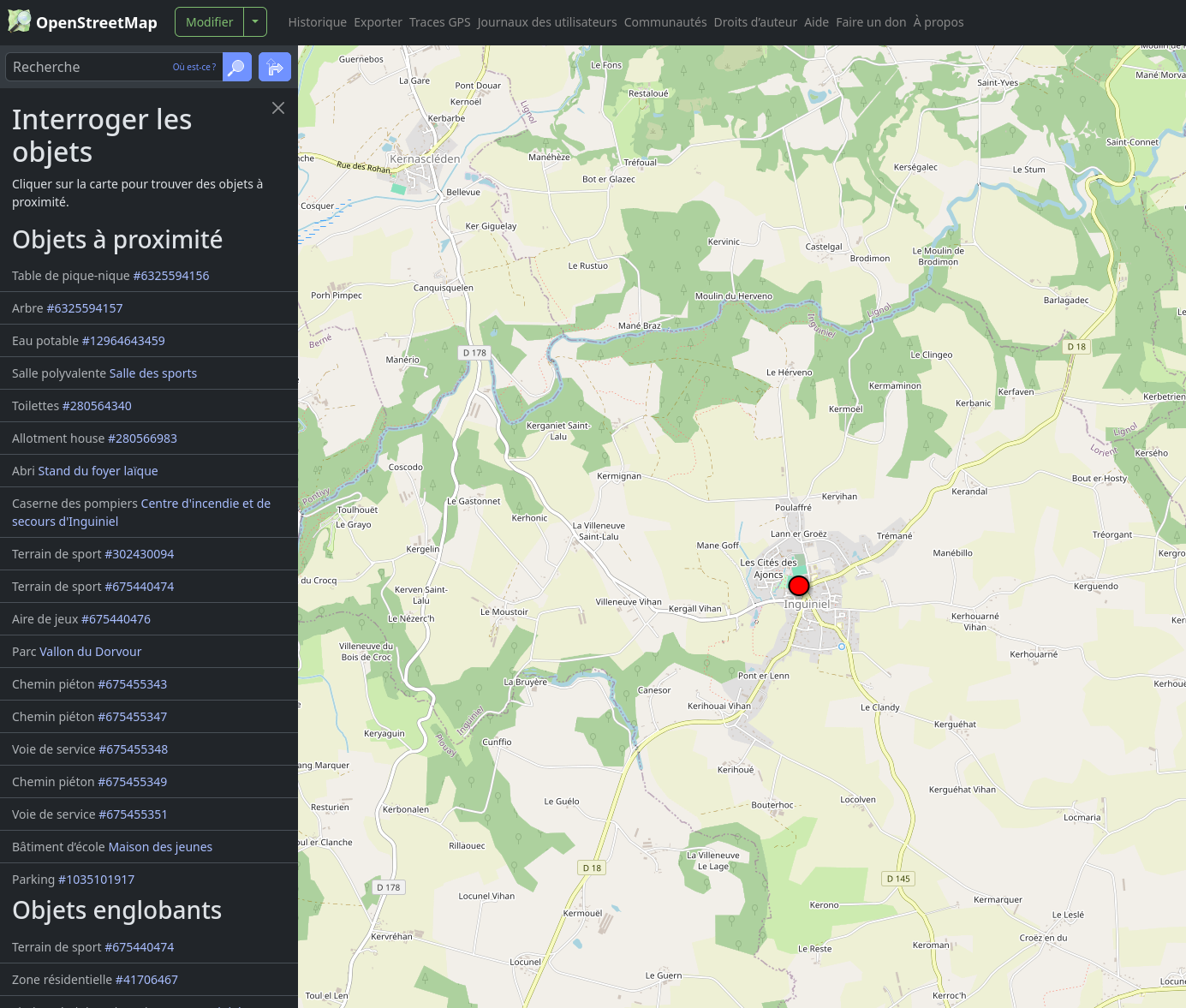Open the Vallon du Dorvour park link

pos(91,652)
